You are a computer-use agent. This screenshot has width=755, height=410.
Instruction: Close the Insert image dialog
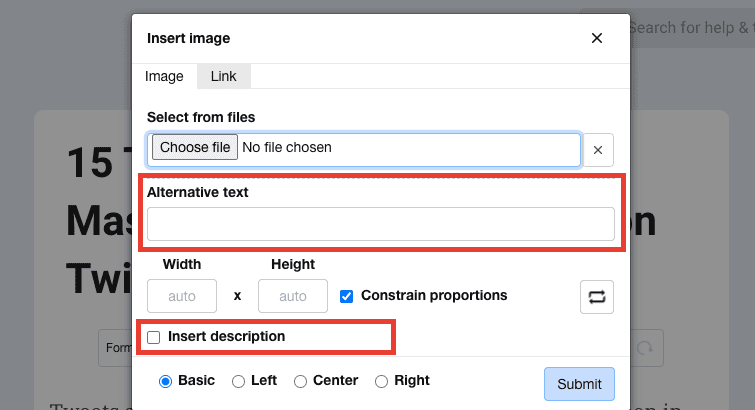(597, 39)
